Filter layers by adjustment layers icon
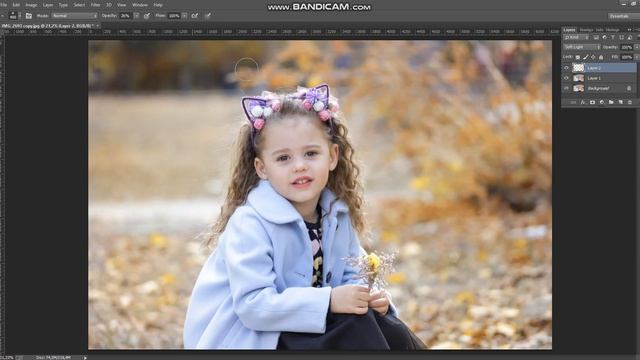Screen dimensions: 640x360 click(604, 37)
